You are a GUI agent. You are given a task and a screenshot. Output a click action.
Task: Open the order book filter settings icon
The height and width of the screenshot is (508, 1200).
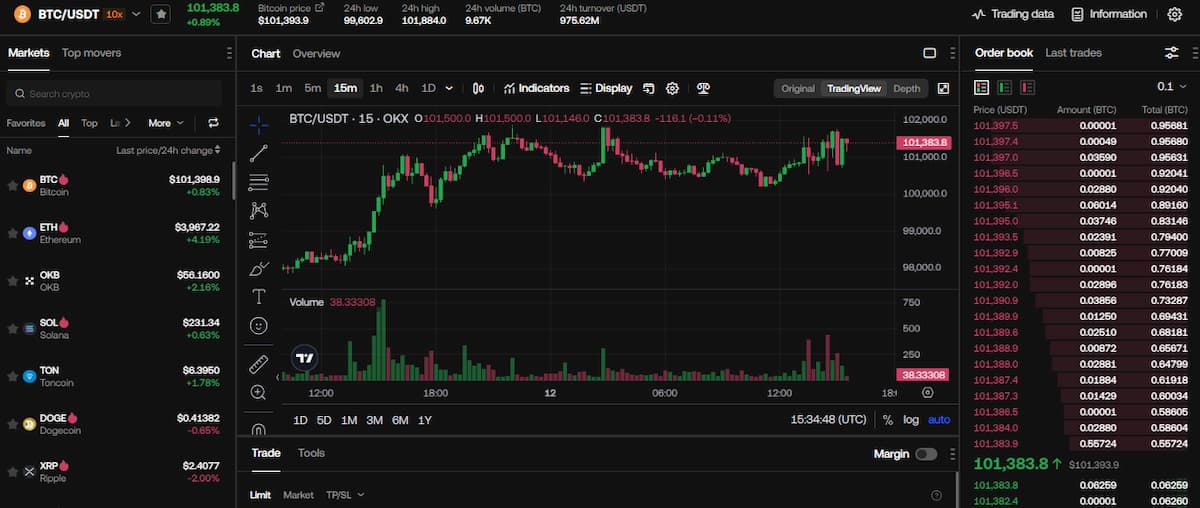[x=1172, y=53]
